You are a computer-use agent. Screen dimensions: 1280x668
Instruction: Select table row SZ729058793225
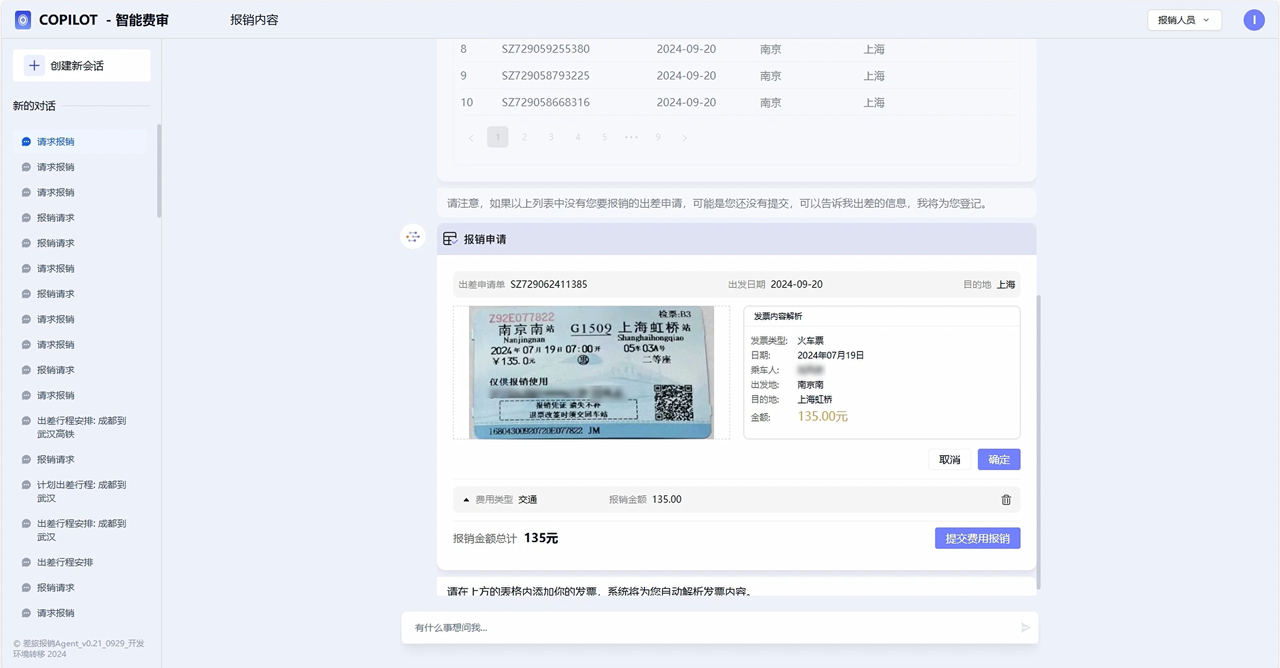point(736,76)
